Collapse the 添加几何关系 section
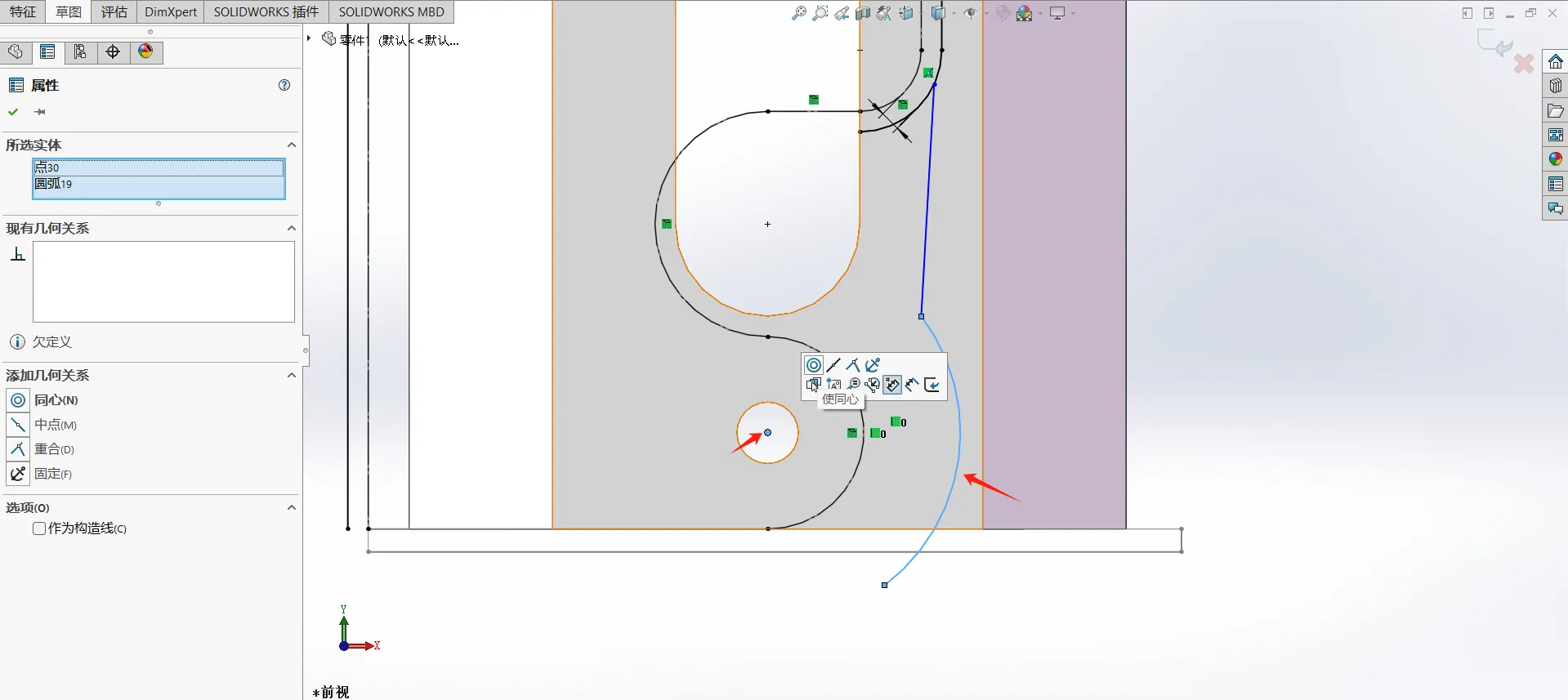Viewport: 1568px width, 700px height. (291, 375)
